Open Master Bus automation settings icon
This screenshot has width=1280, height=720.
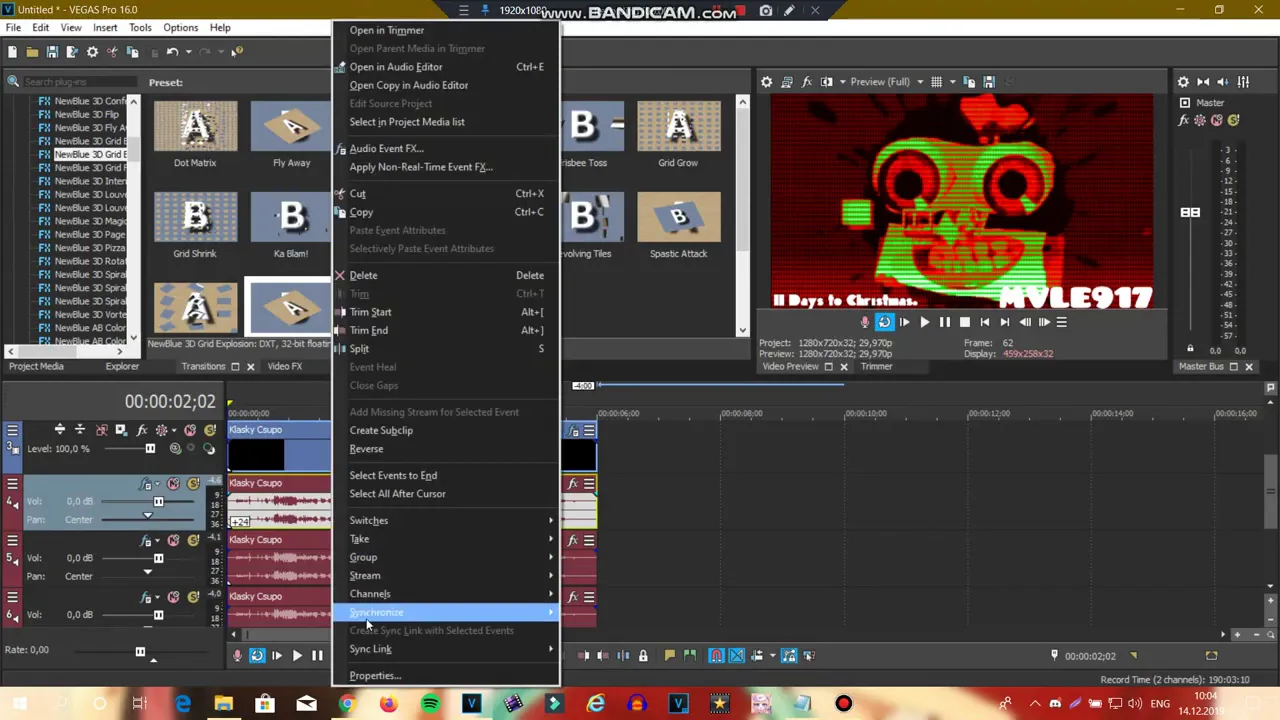pos(1201,120)
